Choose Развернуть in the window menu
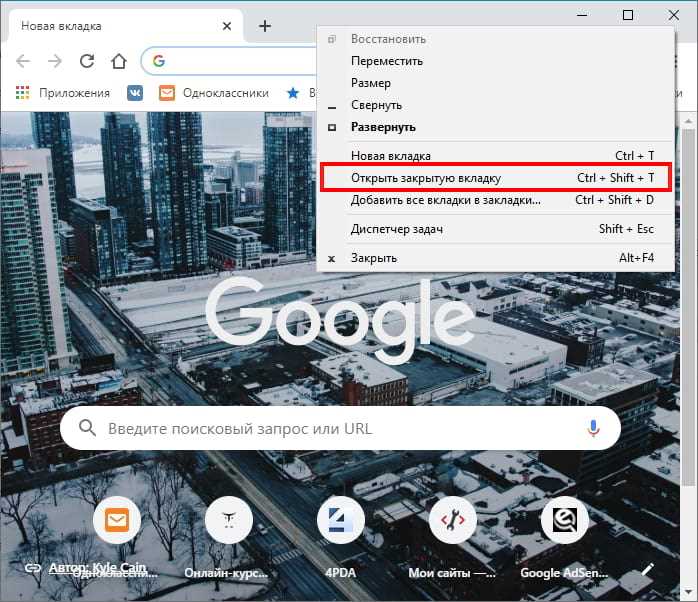Image resolution: width=698 pixels, height=602 pixels. click(495, 127)
